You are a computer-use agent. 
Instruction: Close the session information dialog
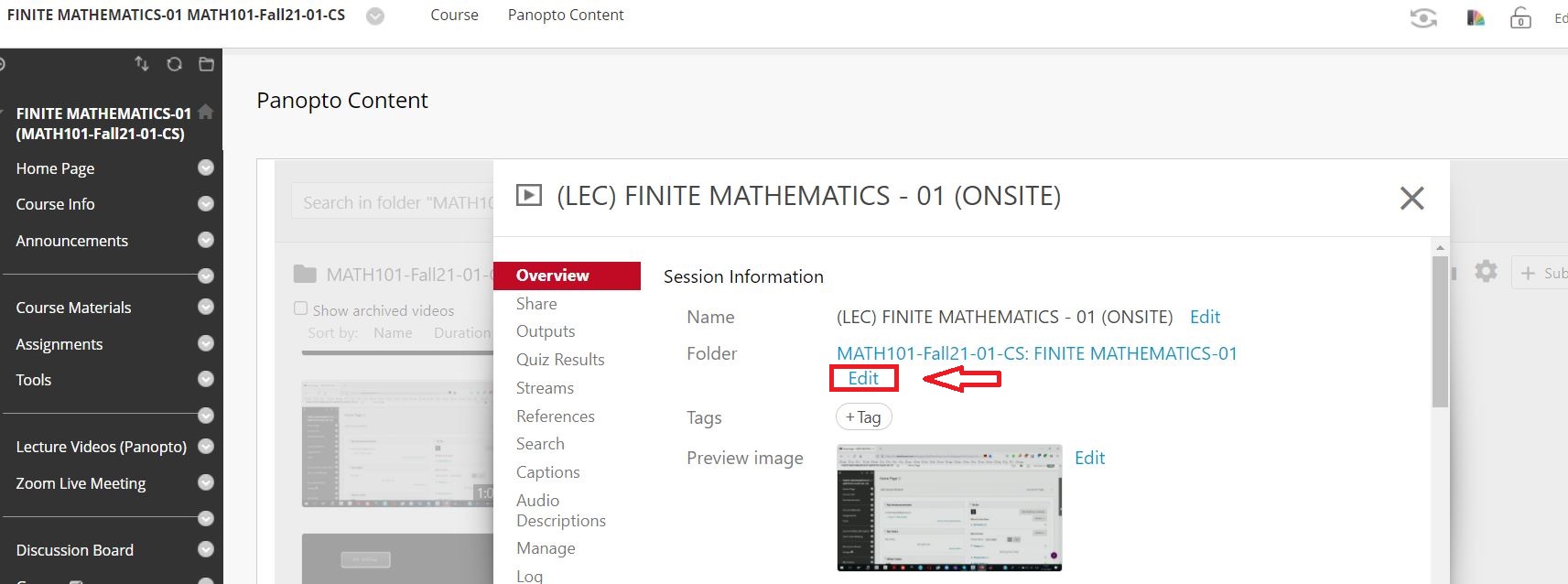pos(1411,198)
